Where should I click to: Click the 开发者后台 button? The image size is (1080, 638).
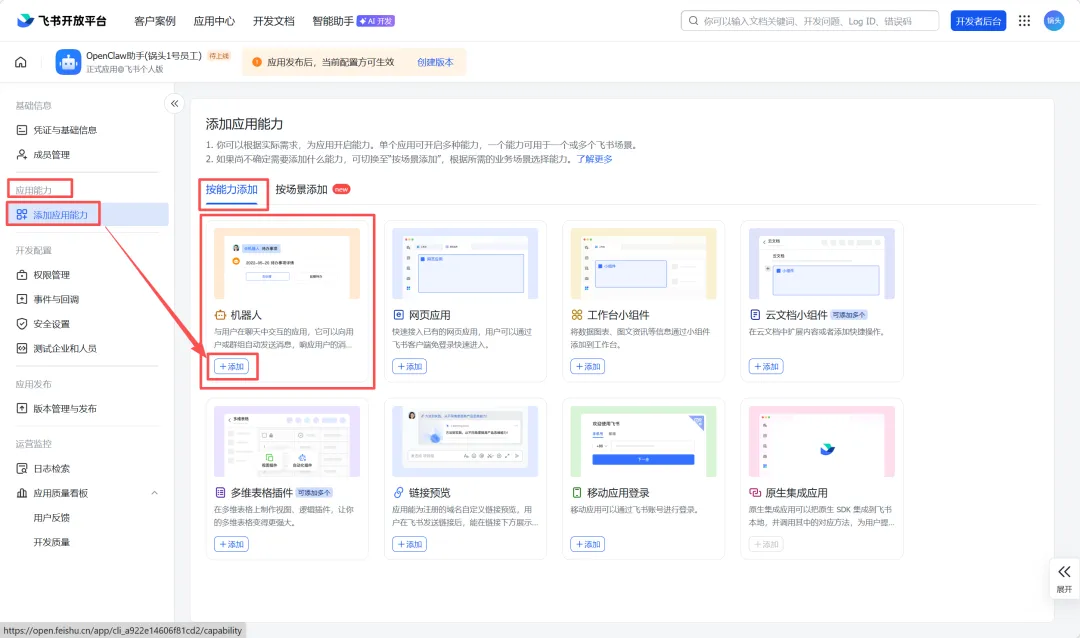click(978, 21)
